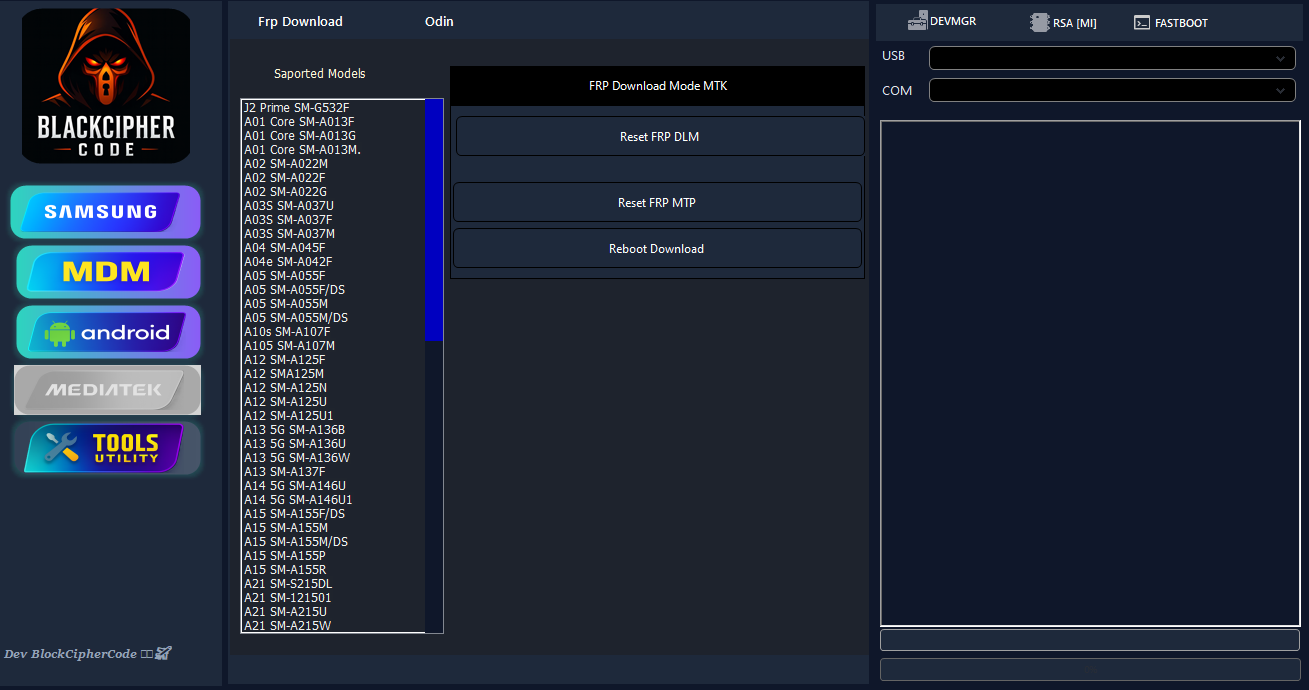Select A15 SM-A155P model
Viewport: 1309px width, 690px height.
tap(285, 555)
